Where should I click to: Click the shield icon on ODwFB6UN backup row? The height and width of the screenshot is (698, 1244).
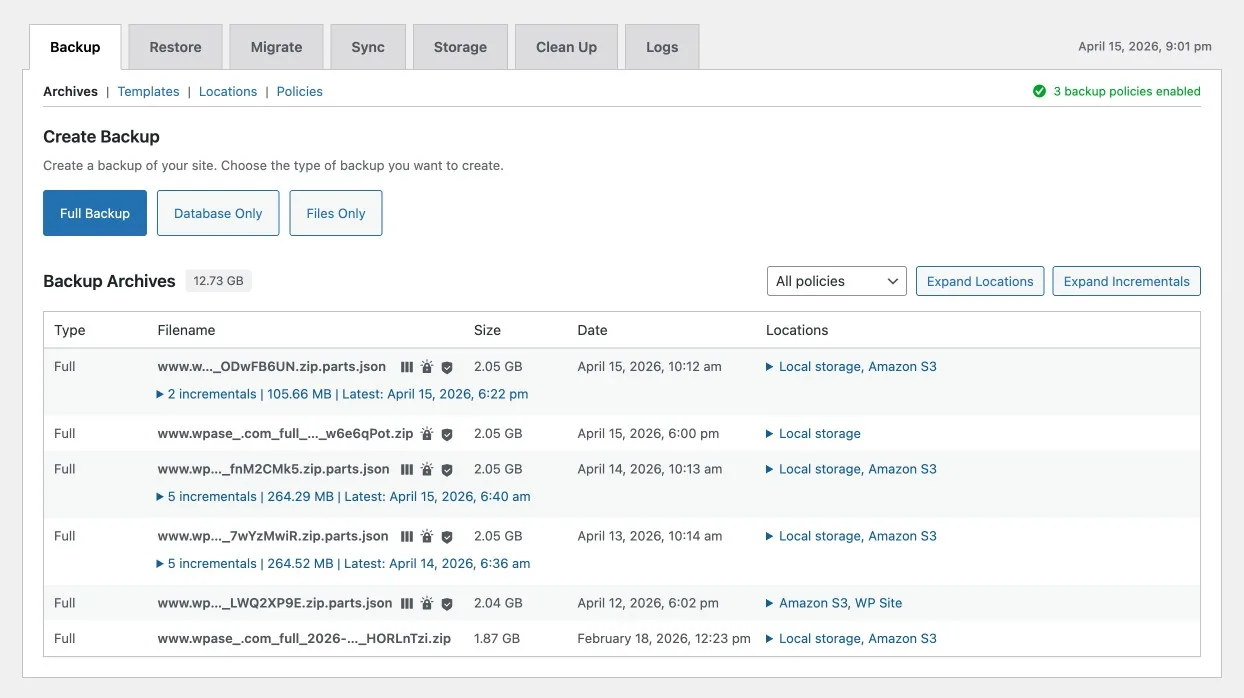(447, 367)
